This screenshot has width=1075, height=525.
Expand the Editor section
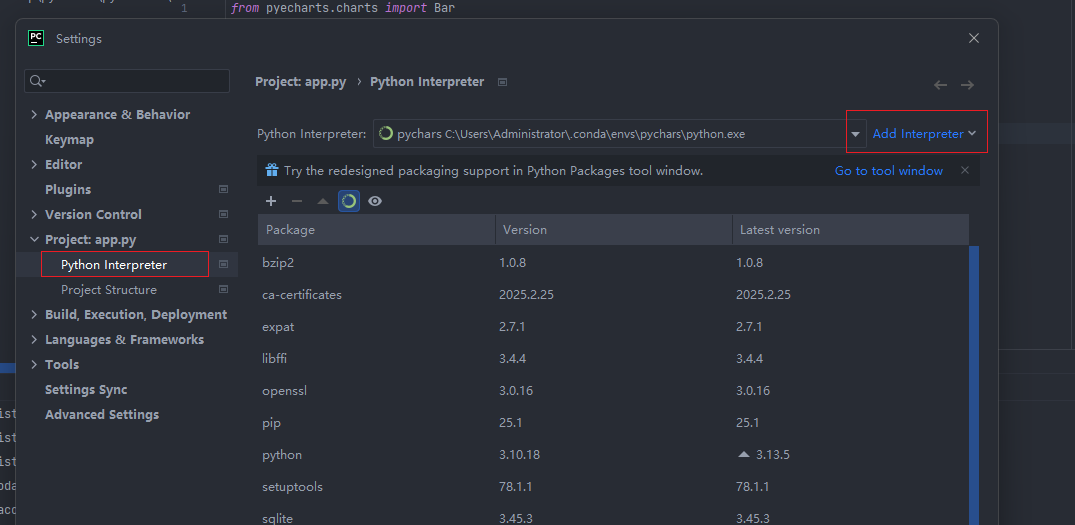[x=34, y=164]
